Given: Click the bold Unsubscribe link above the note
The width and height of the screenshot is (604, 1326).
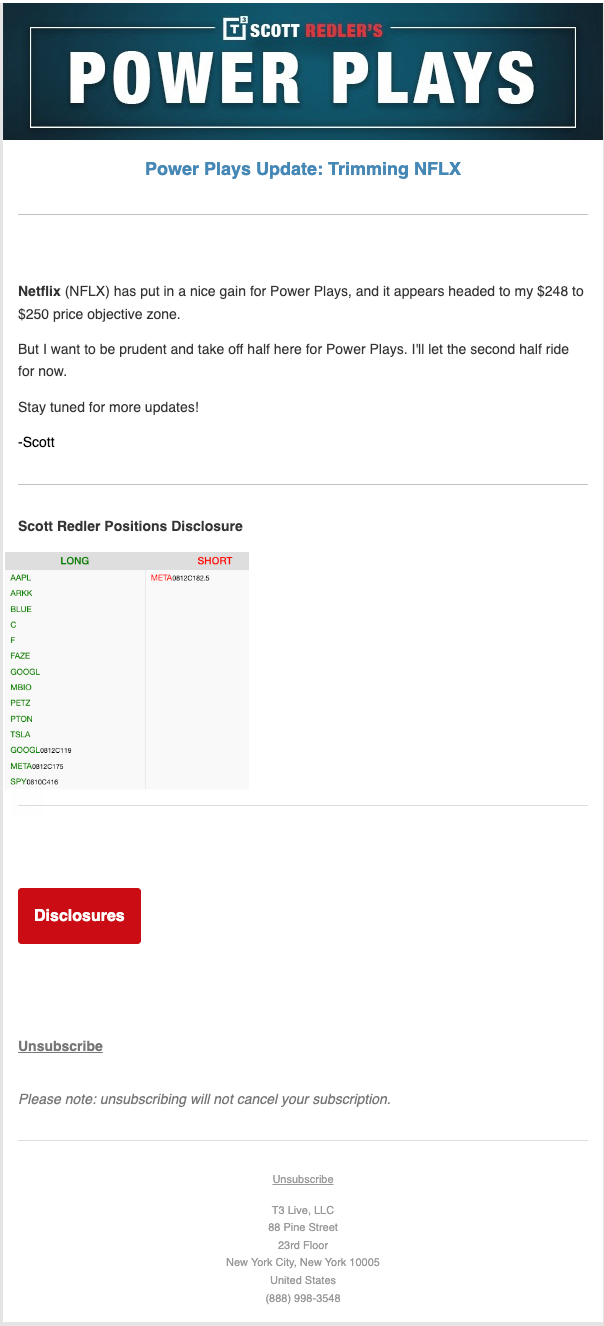Looking at the screenshot, I should 60,1046.
